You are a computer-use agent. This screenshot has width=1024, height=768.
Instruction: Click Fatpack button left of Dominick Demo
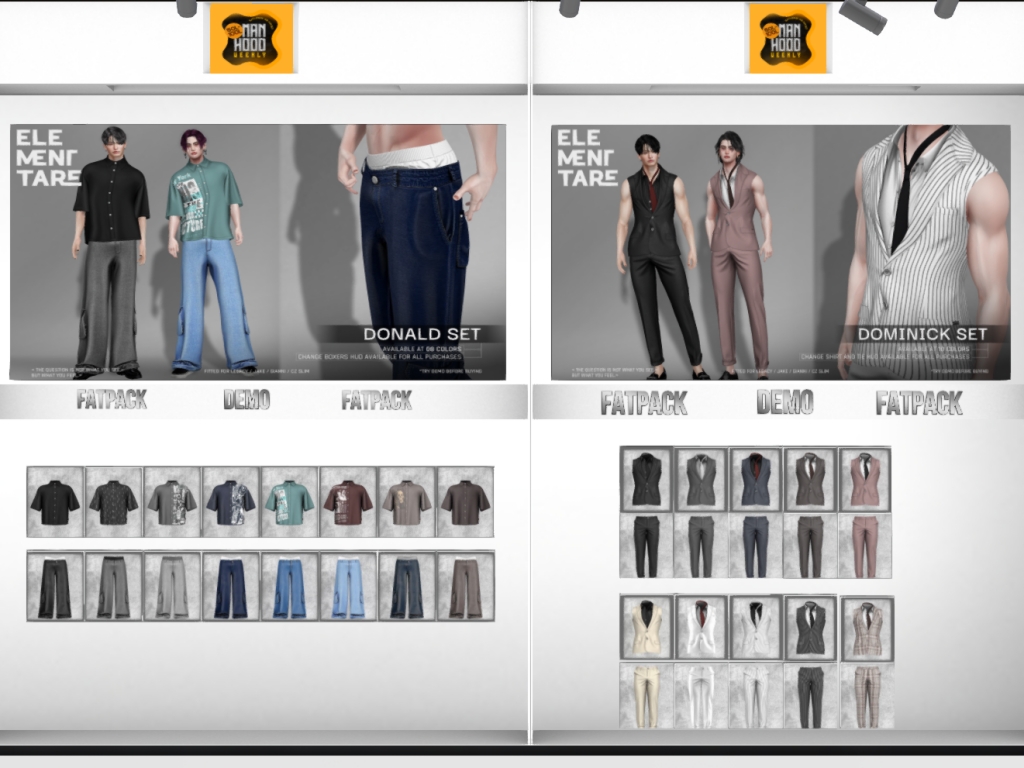click(x=644, y=403)
